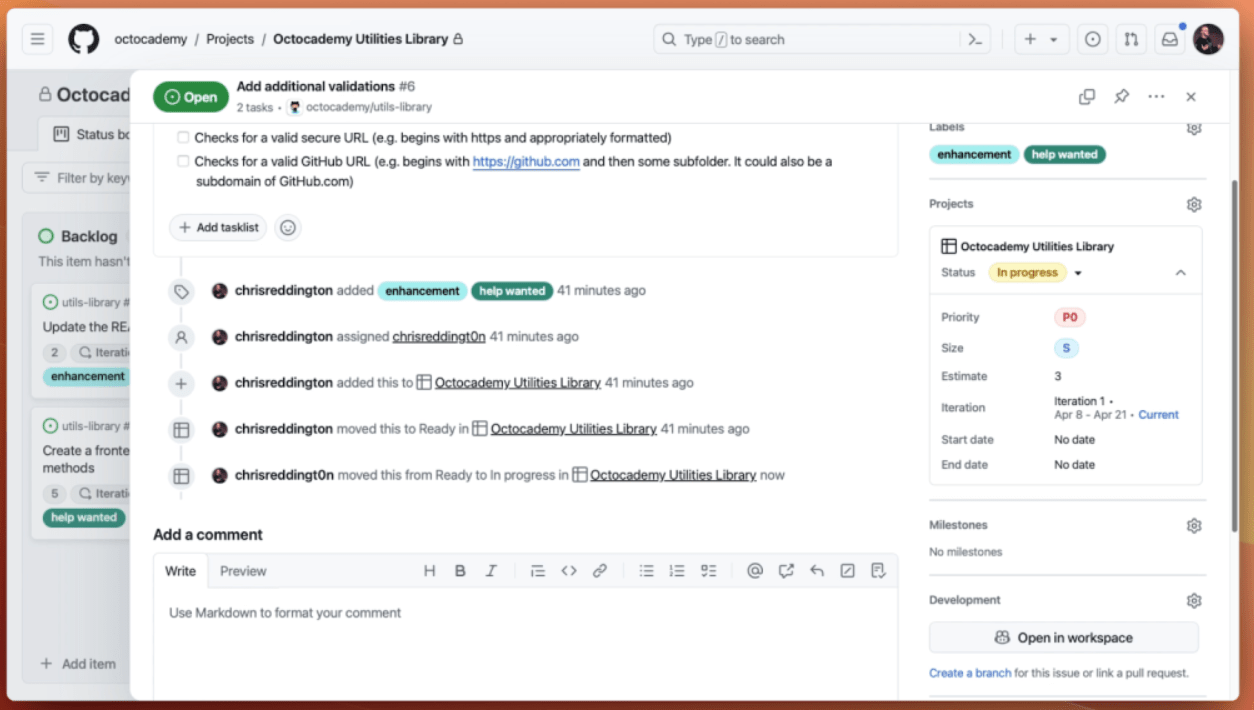Insert a link in comment
1254x710 pixels.
click(600, 571)
